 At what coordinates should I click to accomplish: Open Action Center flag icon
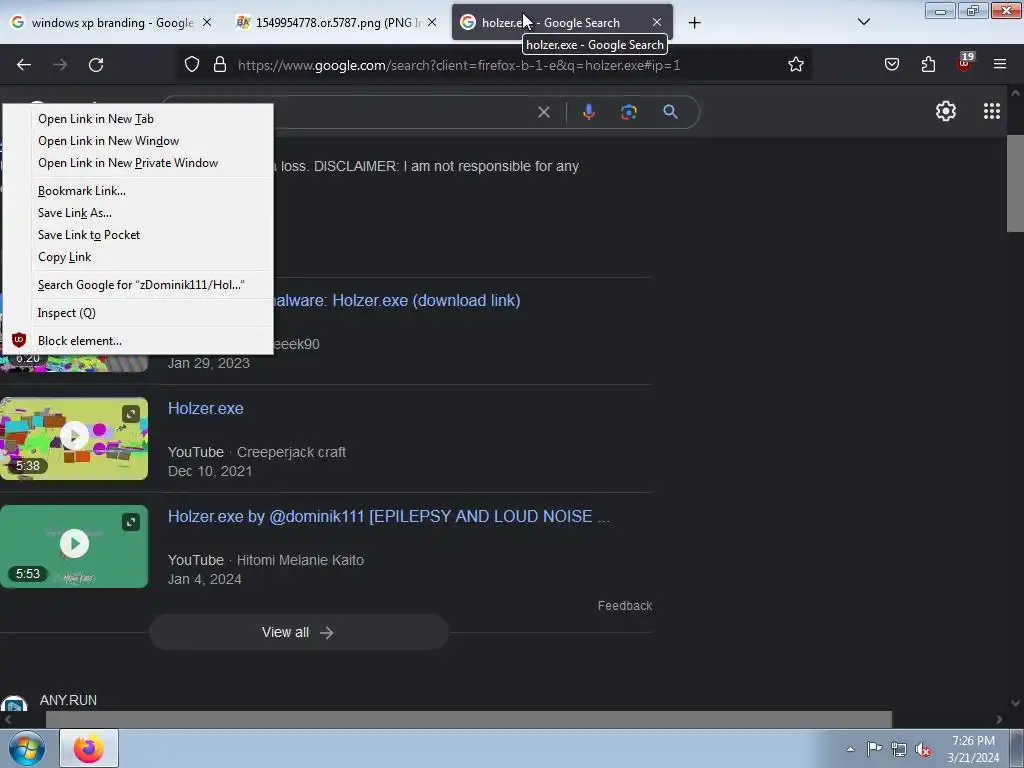pyautogui.click(x=874, y=749)
